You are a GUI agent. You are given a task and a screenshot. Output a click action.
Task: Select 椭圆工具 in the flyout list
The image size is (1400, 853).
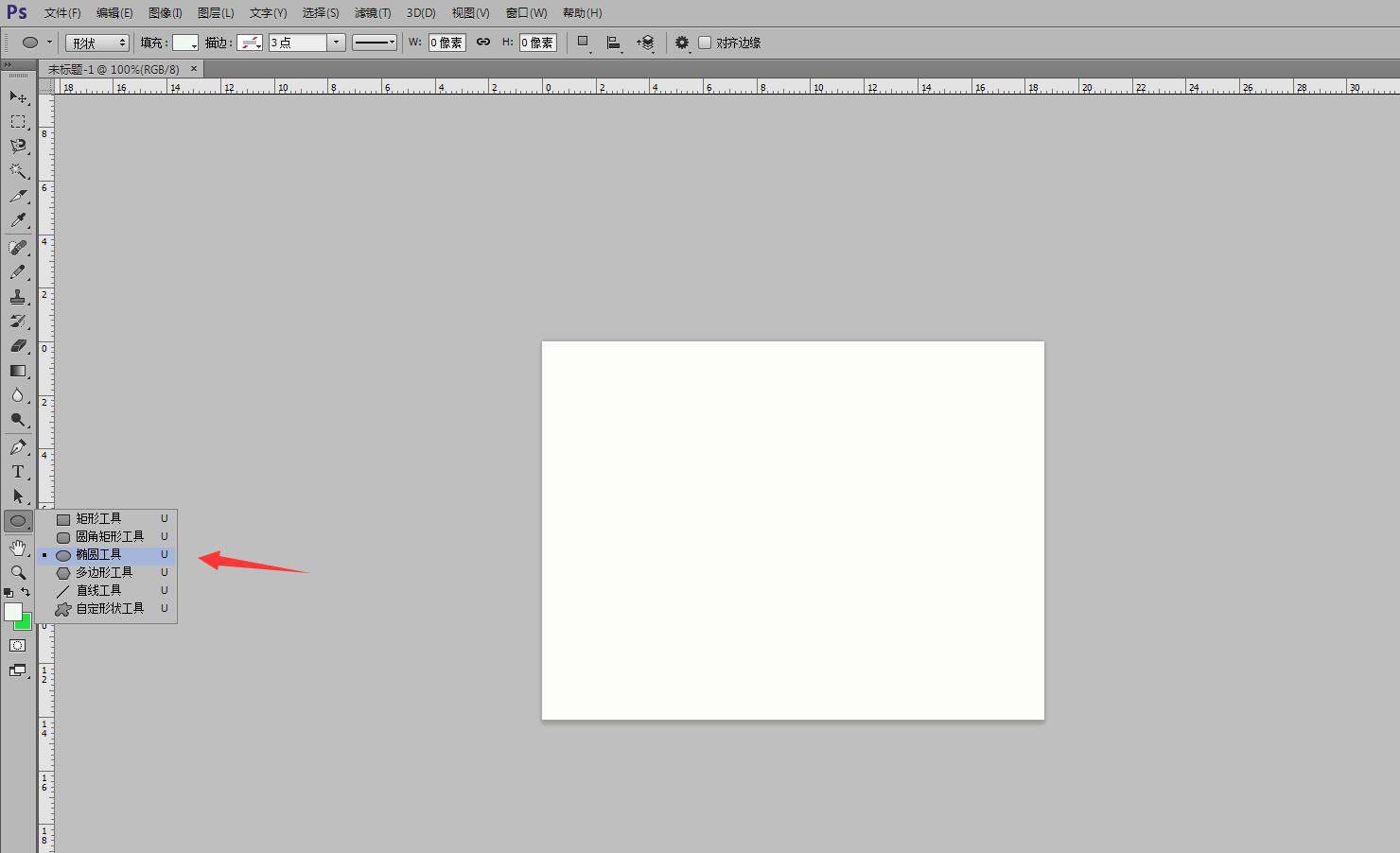click(99, 554)
